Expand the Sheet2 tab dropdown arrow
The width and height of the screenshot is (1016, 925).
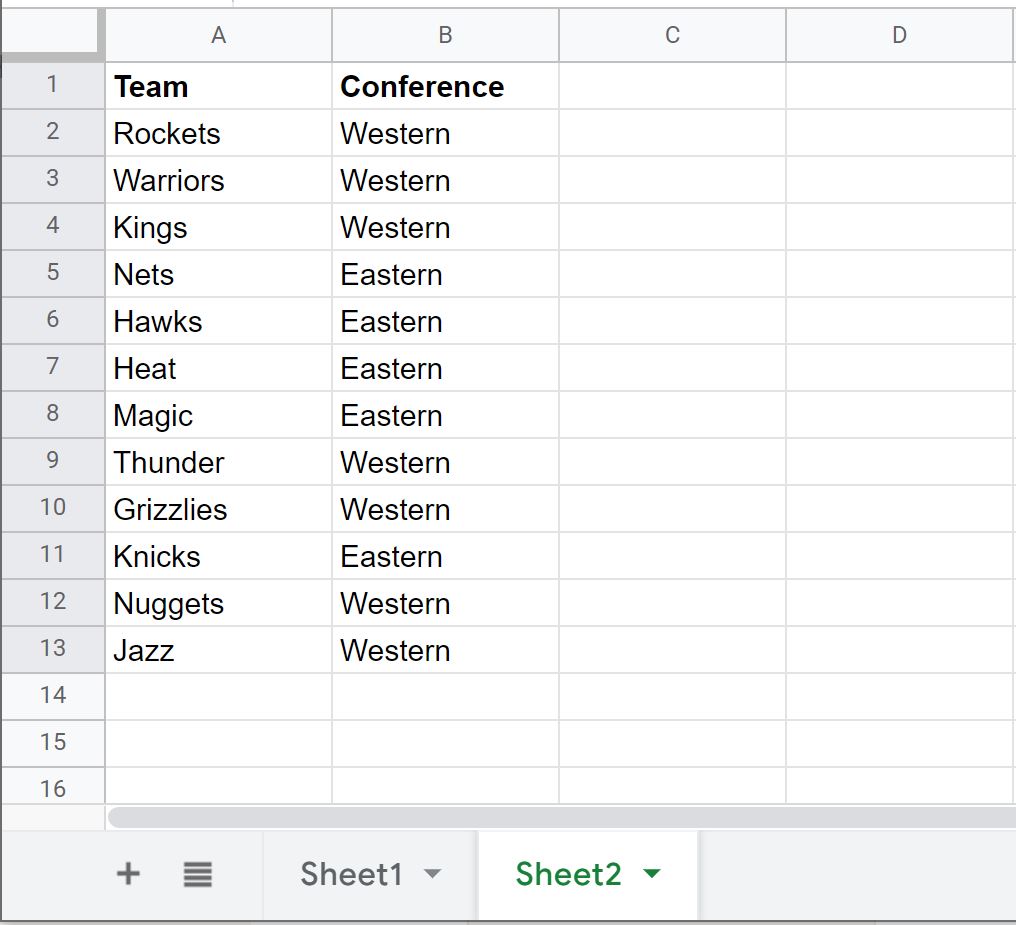coord(652,874)
